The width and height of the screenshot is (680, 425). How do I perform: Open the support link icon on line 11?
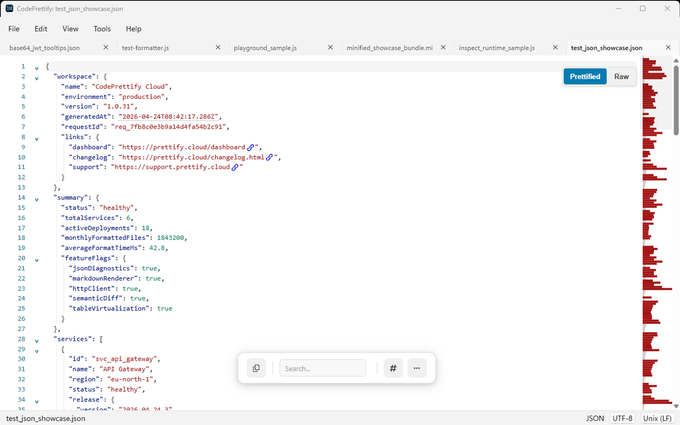coord(235,167)
